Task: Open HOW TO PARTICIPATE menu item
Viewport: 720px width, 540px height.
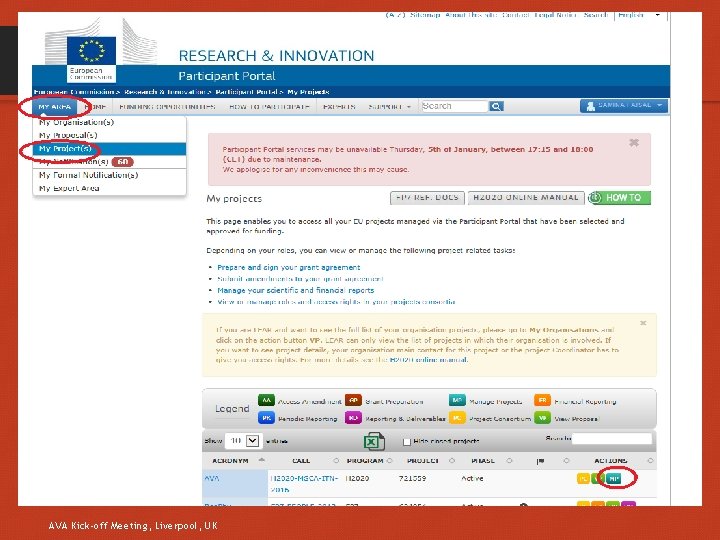Action: 270,107
